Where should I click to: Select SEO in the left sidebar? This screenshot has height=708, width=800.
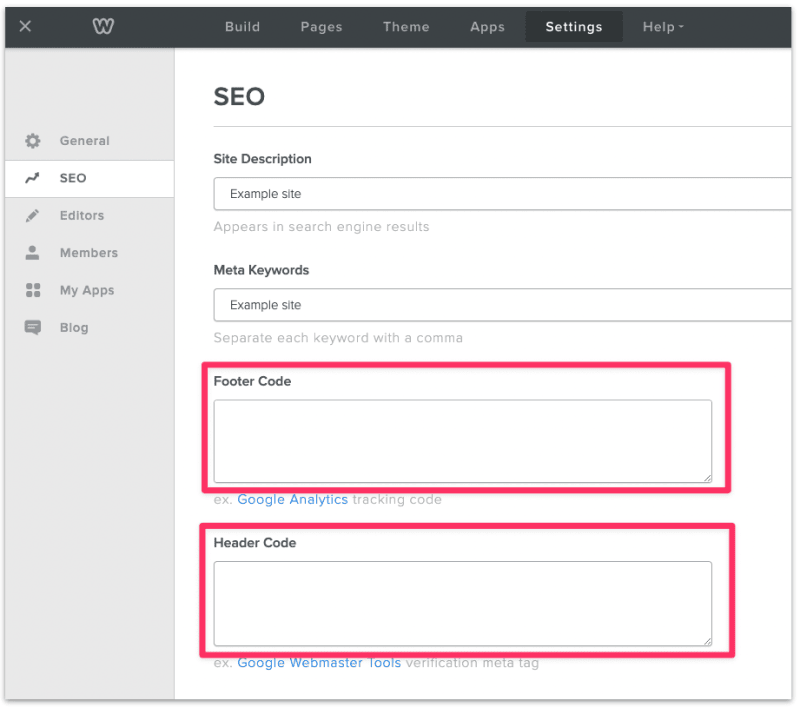(73, 178)
